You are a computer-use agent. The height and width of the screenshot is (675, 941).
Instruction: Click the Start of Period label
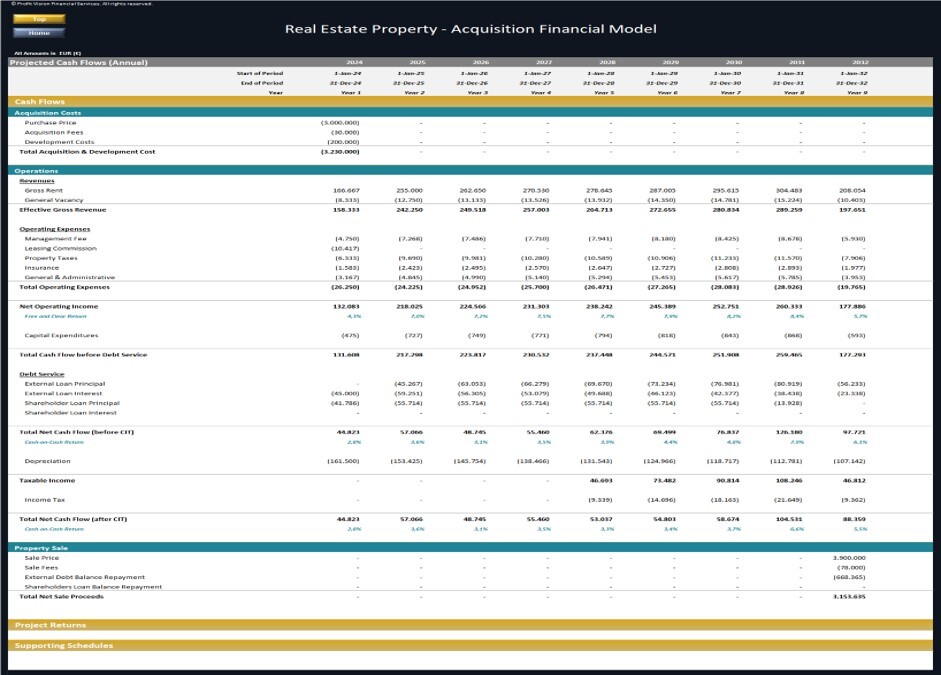pyautogui.click(x=260, y=74)
